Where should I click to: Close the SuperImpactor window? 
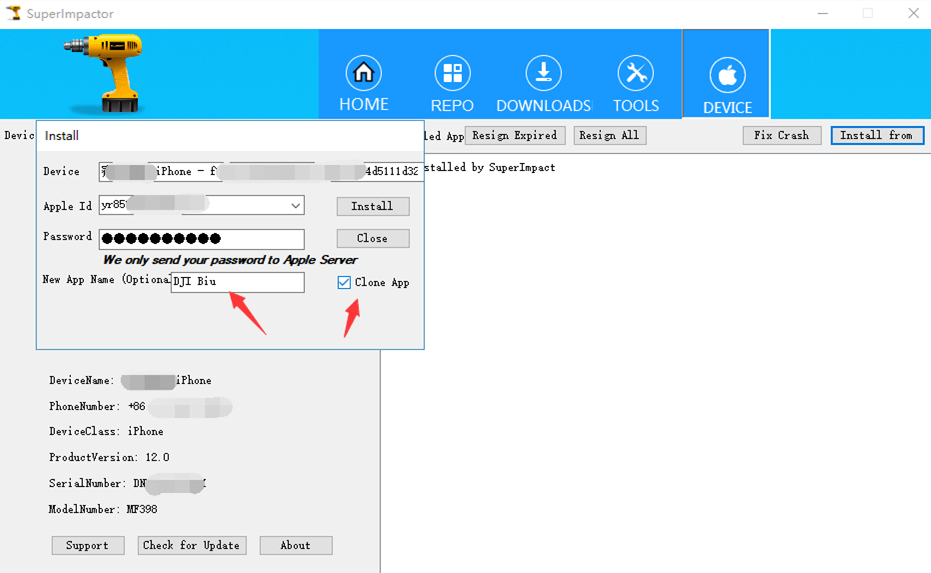point(913,13)
